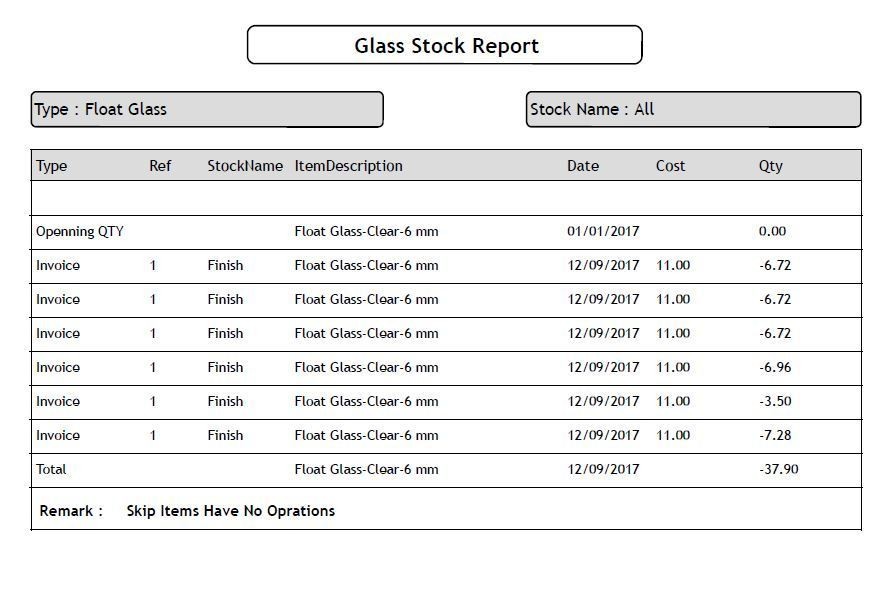
Task: Select the invoice quantity -3.50 cell
Action: (x=775, y=402)
